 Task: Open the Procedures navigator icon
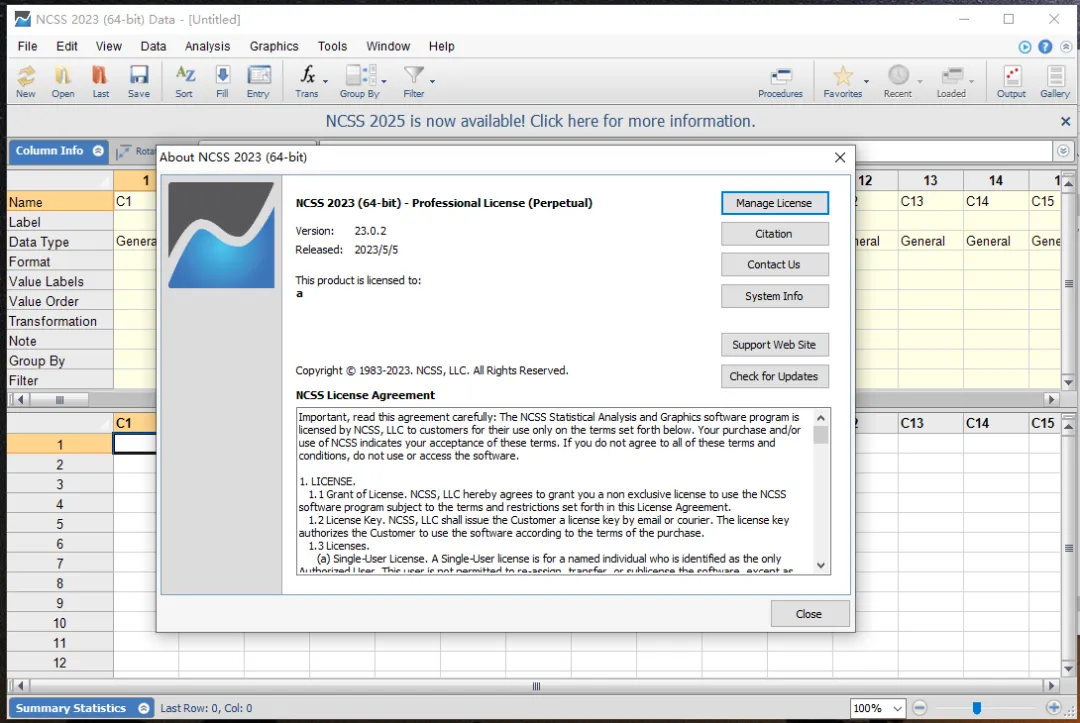coord(780,81)
